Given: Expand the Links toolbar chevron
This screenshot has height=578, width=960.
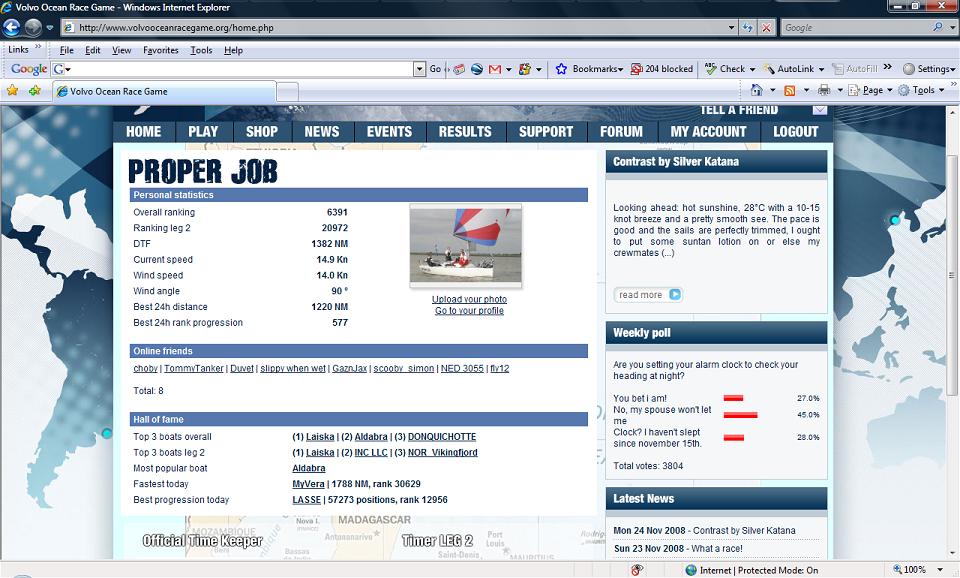Looking at the screenshot, I should tap(38, 47).
